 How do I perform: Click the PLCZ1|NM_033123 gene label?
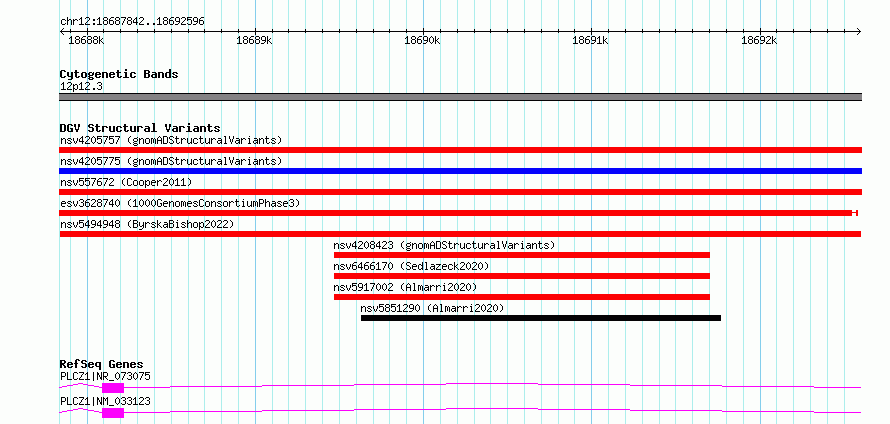106,401
